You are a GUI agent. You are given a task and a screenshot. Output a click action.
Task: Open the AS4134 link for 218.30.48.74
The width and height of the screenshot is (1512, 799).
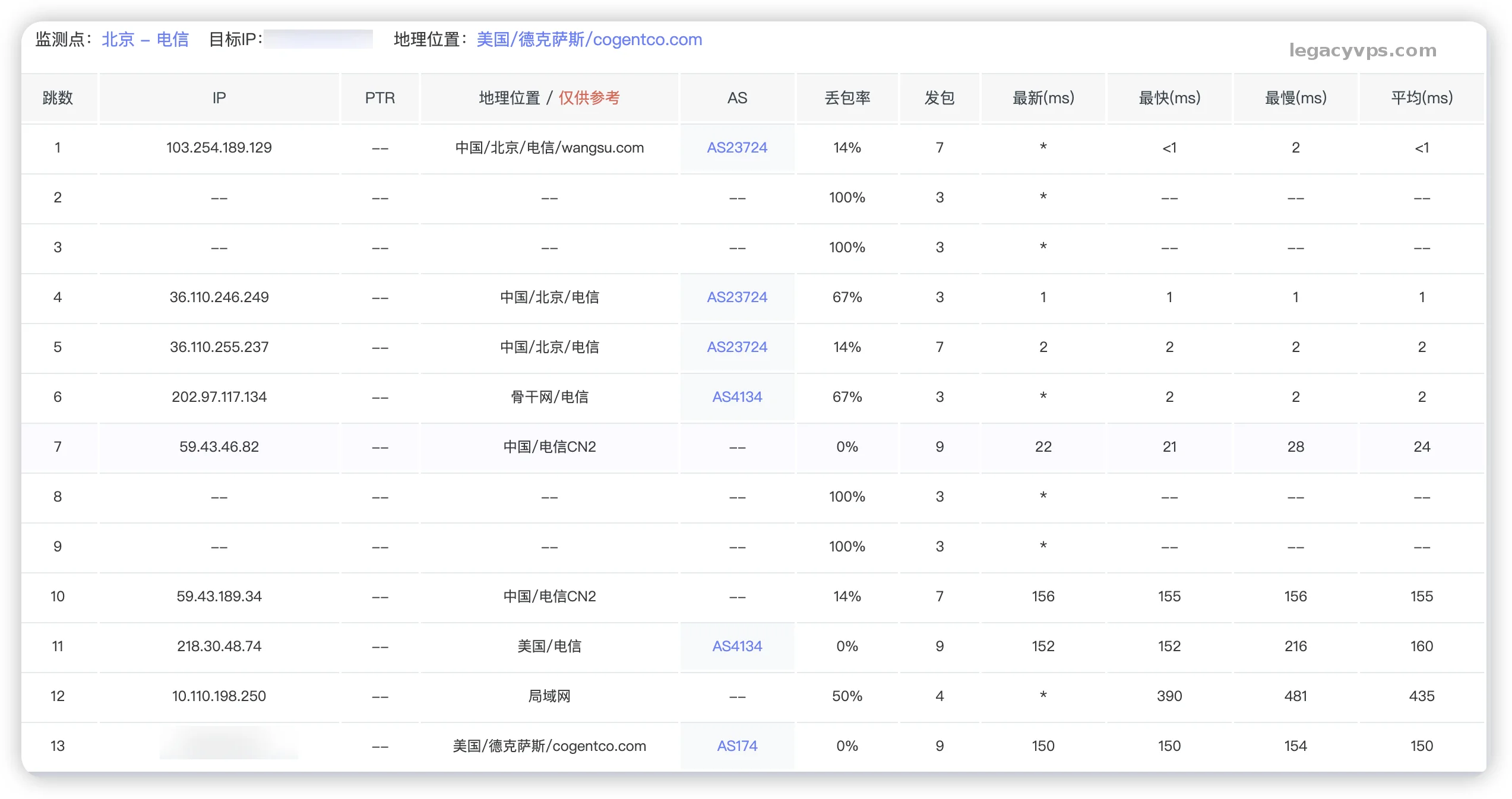(x=736, y=646)
